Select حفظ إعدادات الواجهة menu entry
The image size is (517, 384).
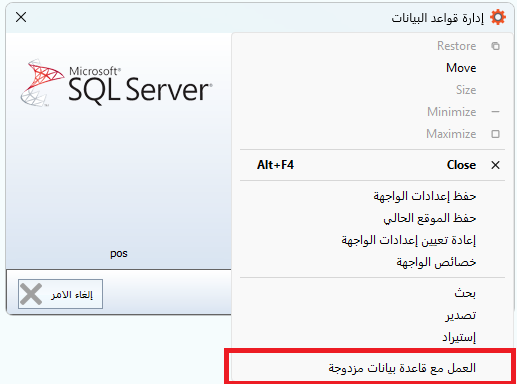click(x=372, y=196)
